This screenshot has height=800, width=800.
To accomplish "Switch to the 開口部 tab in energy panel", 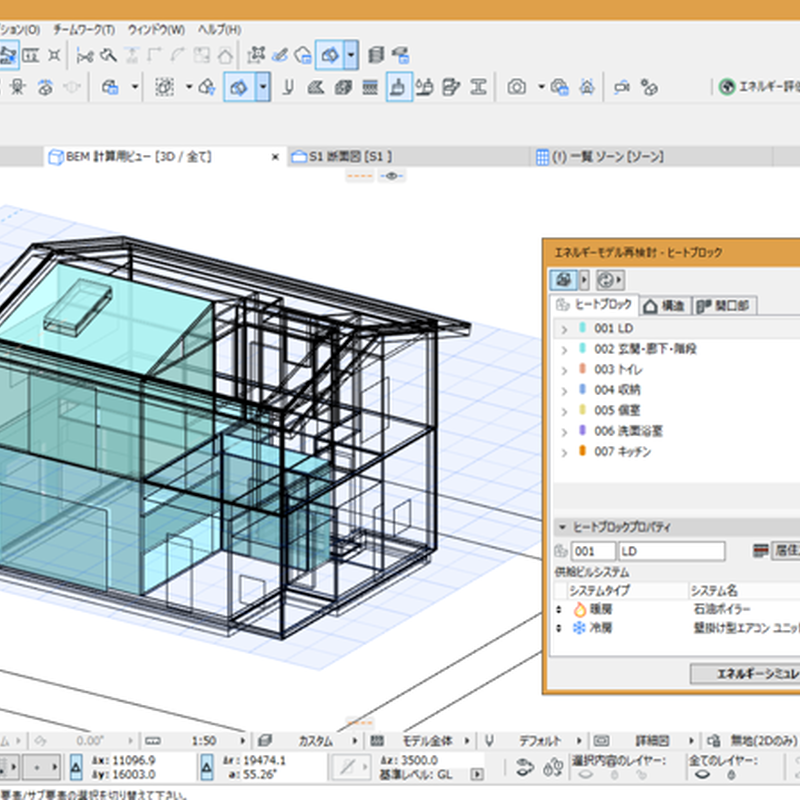I will click(724, 306).
